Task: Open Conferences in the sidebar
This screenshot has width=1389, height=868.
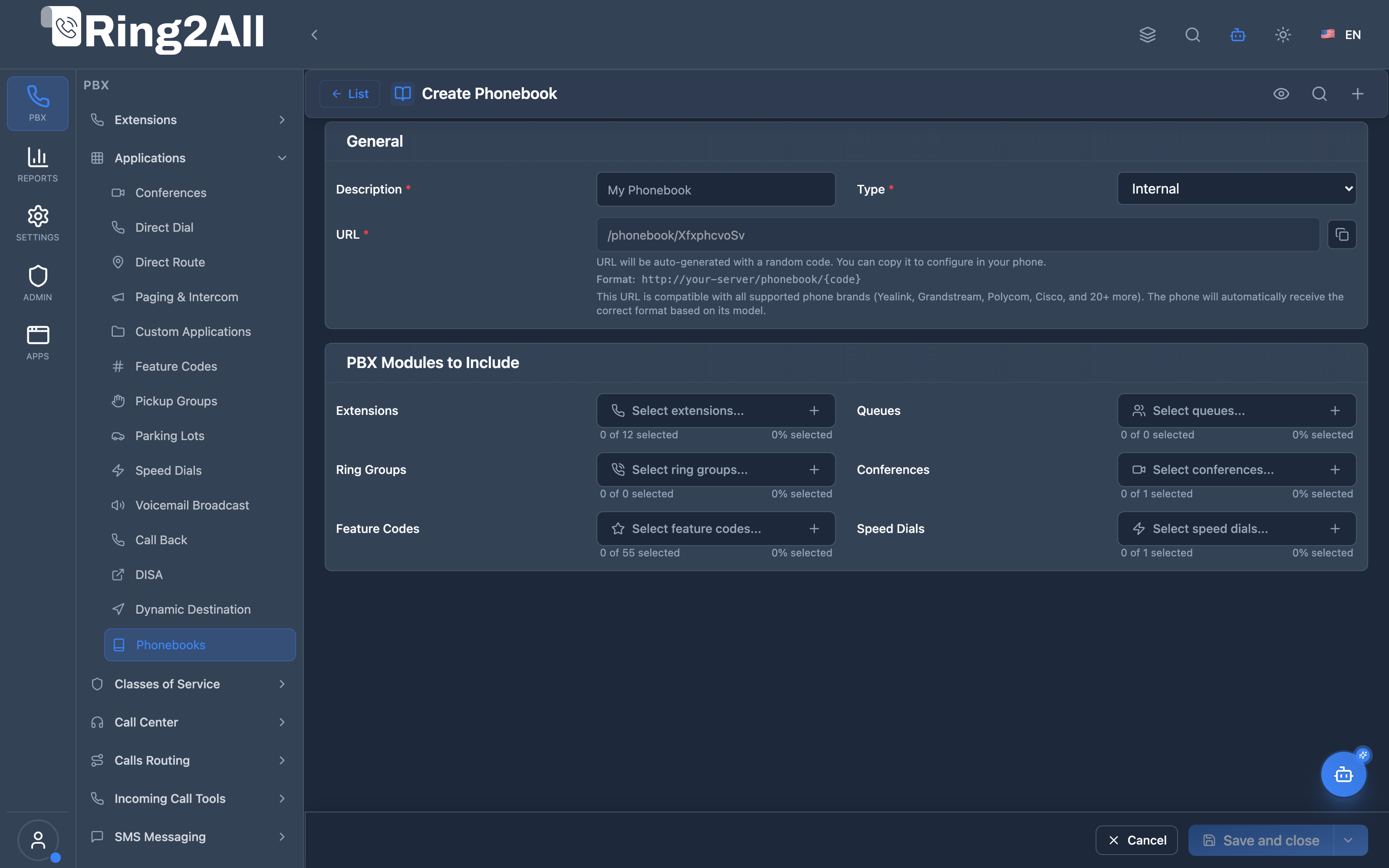Action: [x=200, y=193]
